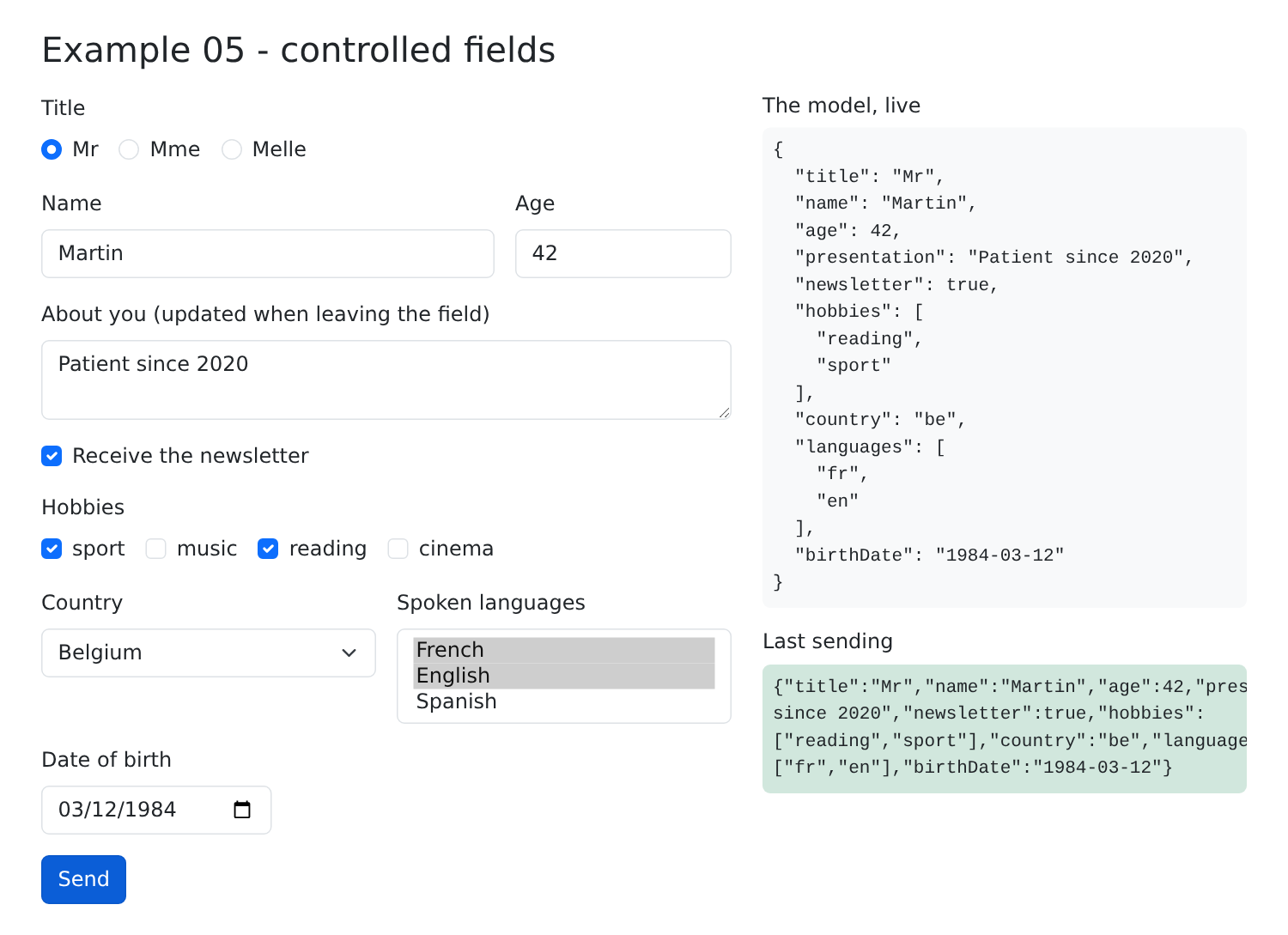The height and width of the screenshot is (935, 1288).
Task: Click the About you textarea
Action: click(x=386, y=379)
